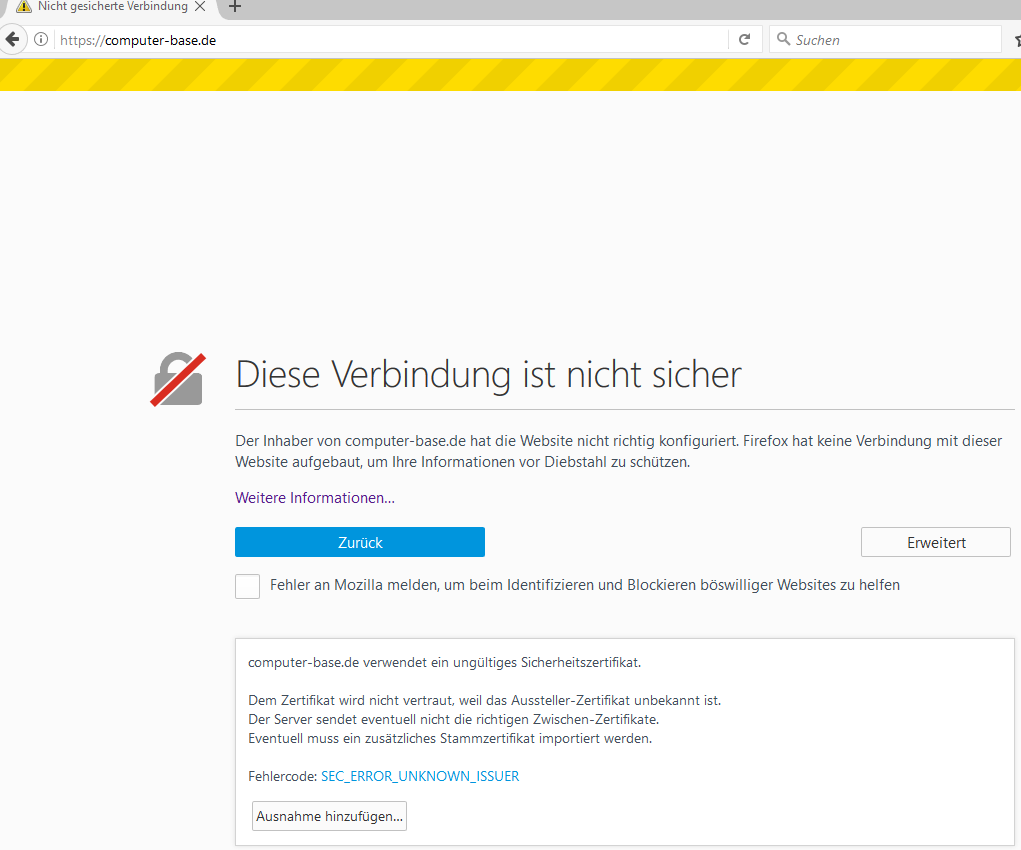Reload the page with refresh icon

click(744, 40)
